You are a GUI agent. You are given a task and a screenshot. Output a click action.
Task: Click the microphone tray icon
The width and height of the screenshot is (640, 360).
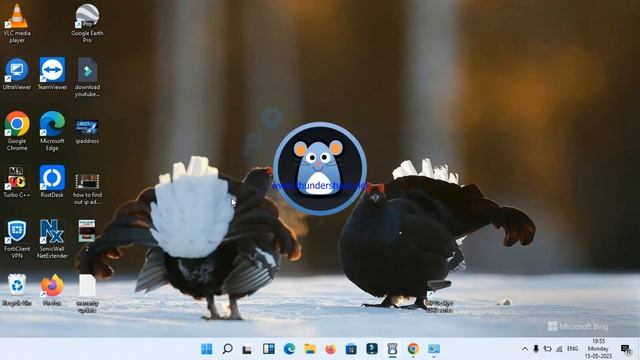[x=536, y=349]
